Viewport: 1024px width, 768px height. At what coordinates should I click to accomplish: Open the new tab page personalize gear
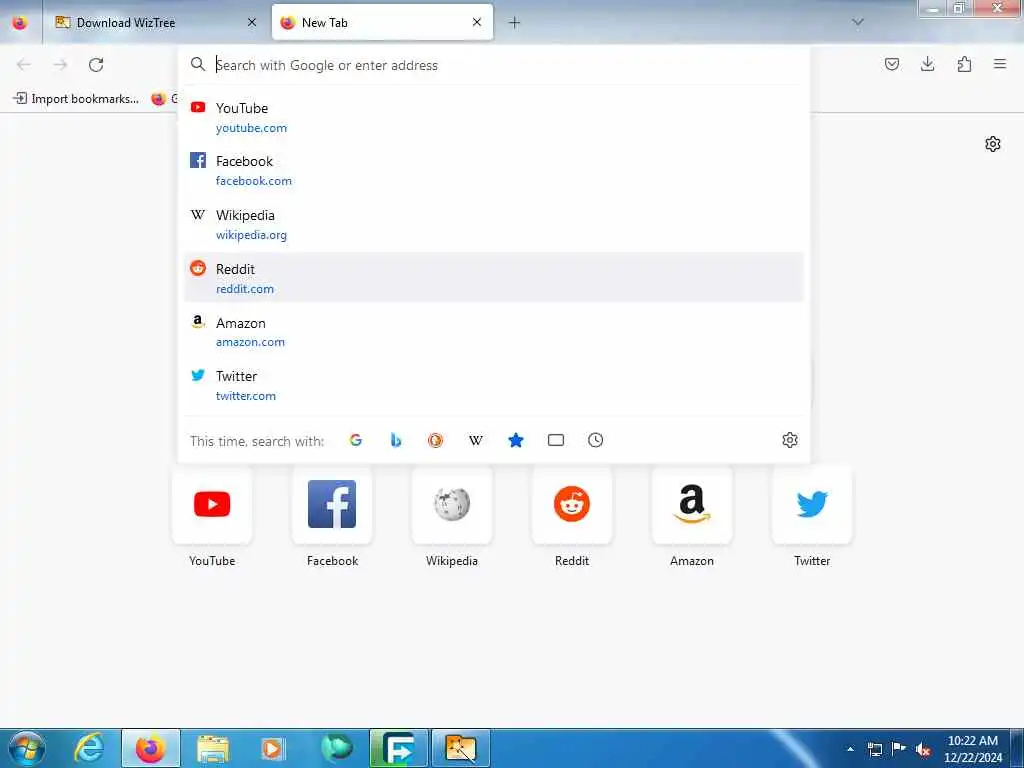coord(993,144)
